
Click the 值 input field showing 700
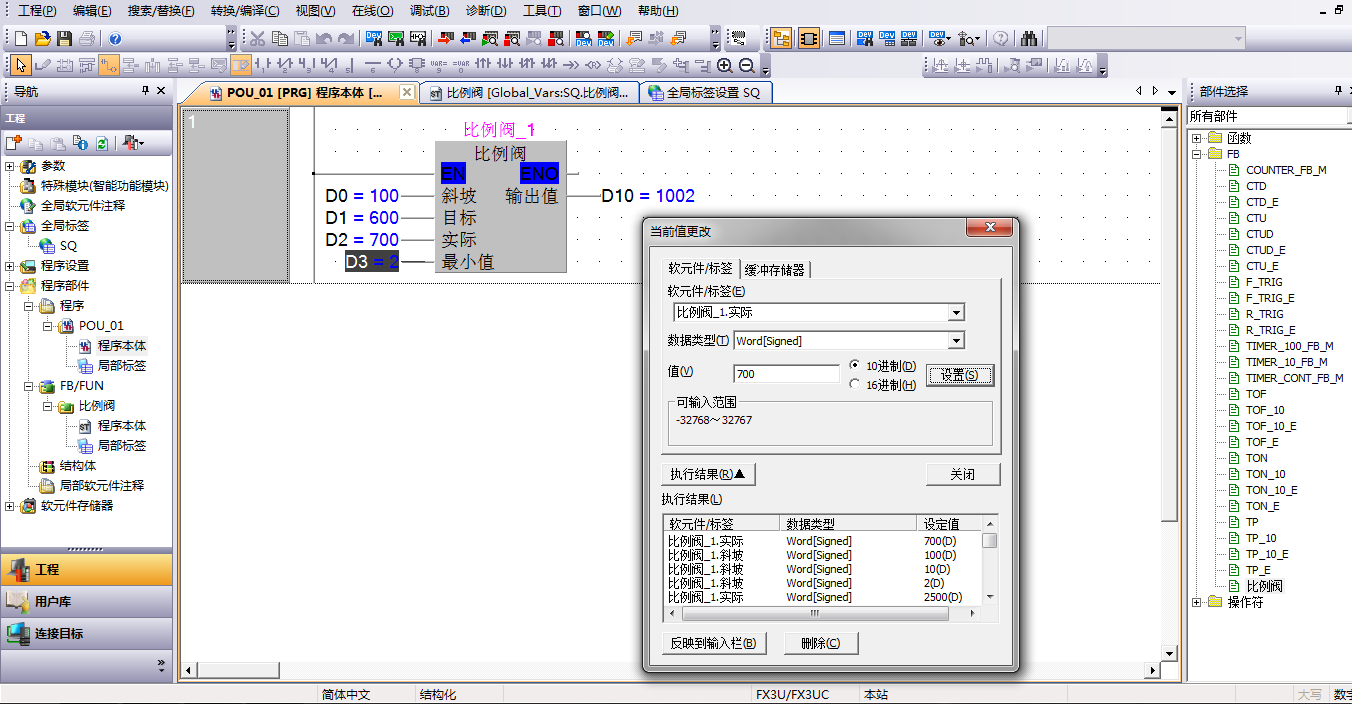(786, 374)
